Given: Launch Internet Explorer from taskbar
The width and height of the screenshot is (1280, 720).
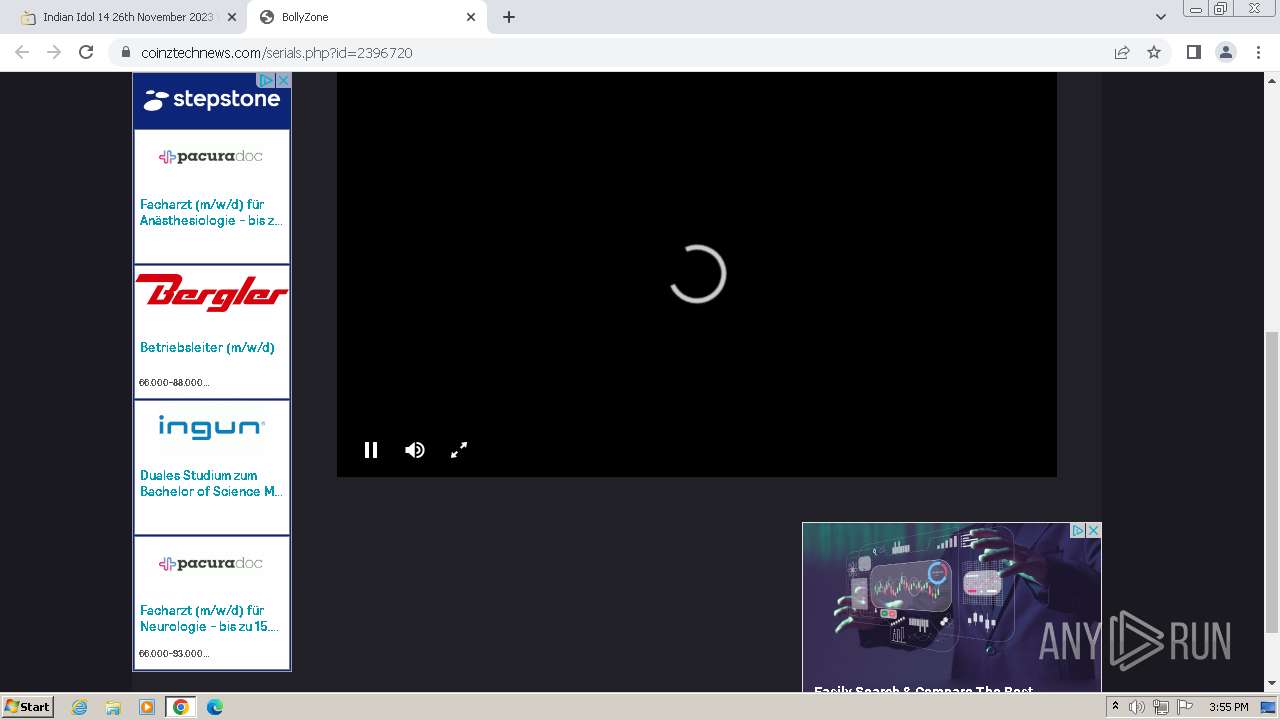Looking at the screenshot, I should click(x=80, y=707).
